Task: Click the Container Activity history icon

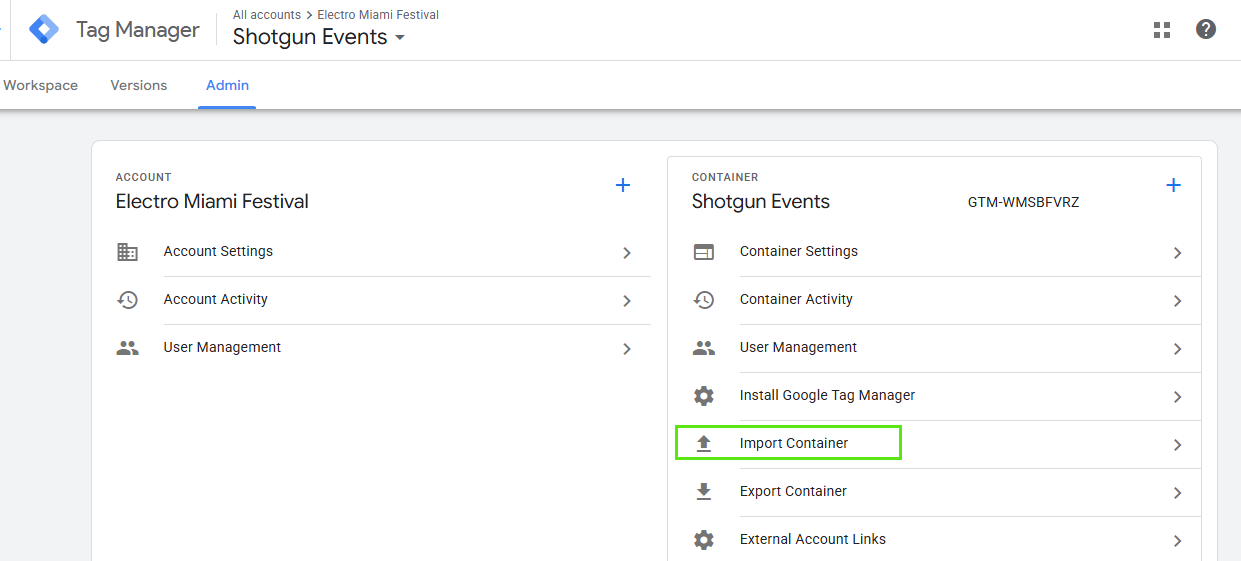Action: (x=704, y=300)
